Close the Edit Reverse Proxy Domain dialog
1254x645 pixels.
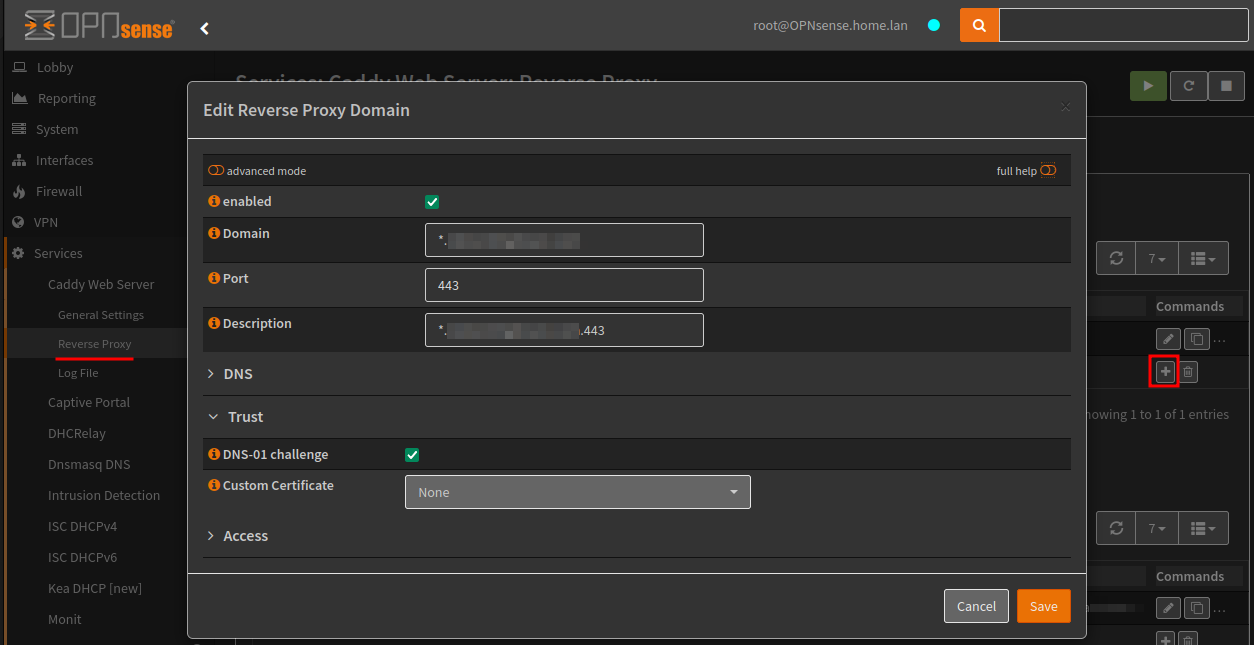pos(1065,107)
